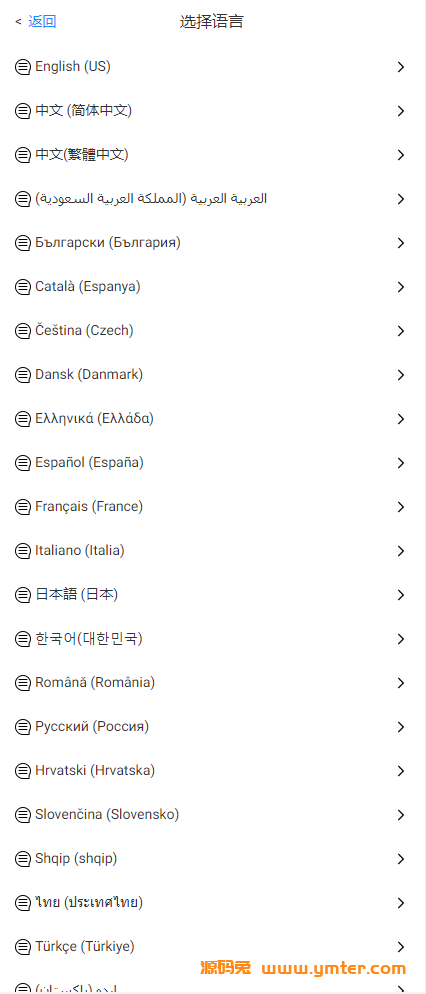The image size is (426, 994).
Task: Click list icon beside Türkçe (Türkiye)
Action: click(23, 947)
